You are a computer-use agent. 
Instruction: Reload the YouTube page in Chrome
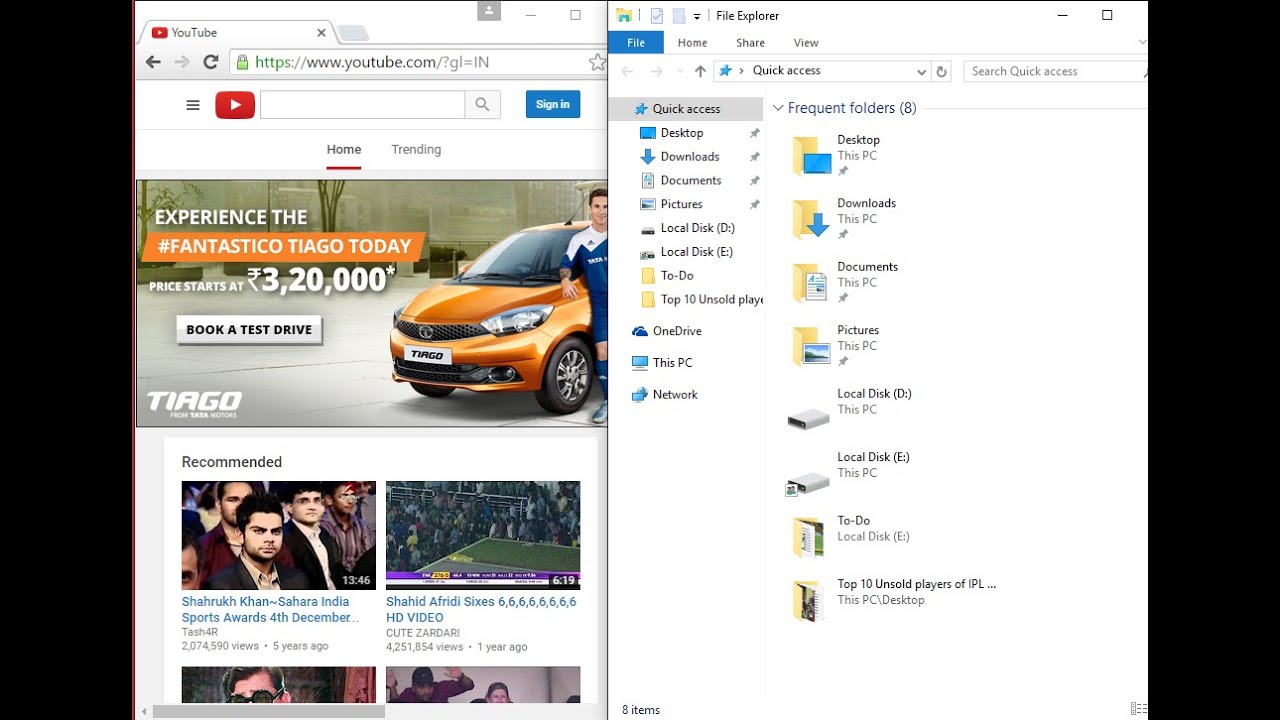tap(211, 62)
